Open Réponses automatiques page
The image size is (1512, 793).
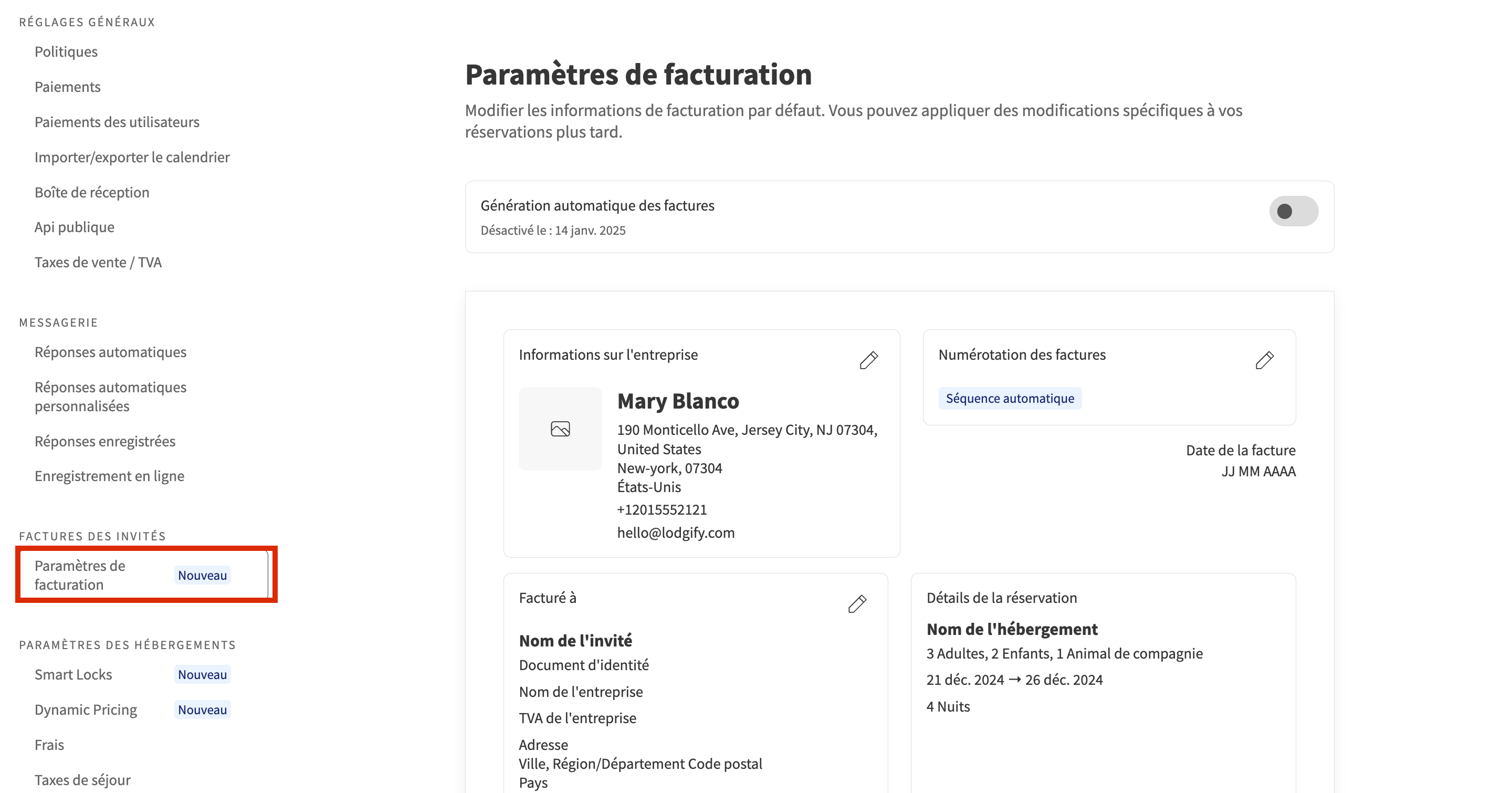click(110, 352)
